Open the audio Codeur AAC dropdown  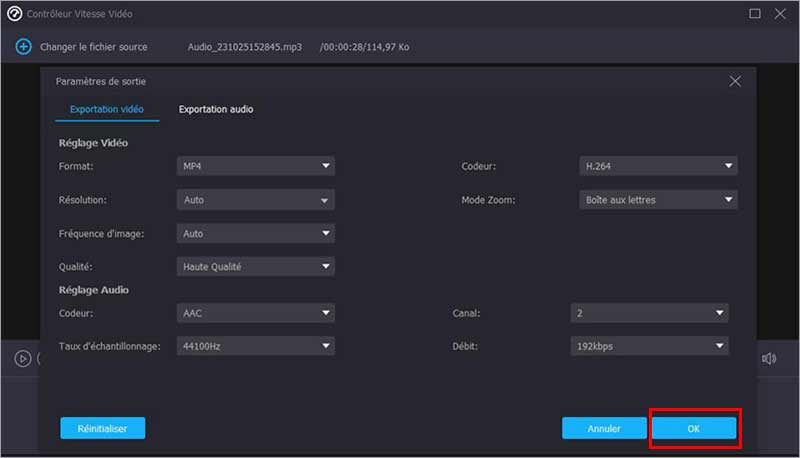pyautogui.click(x=256, y=313)
